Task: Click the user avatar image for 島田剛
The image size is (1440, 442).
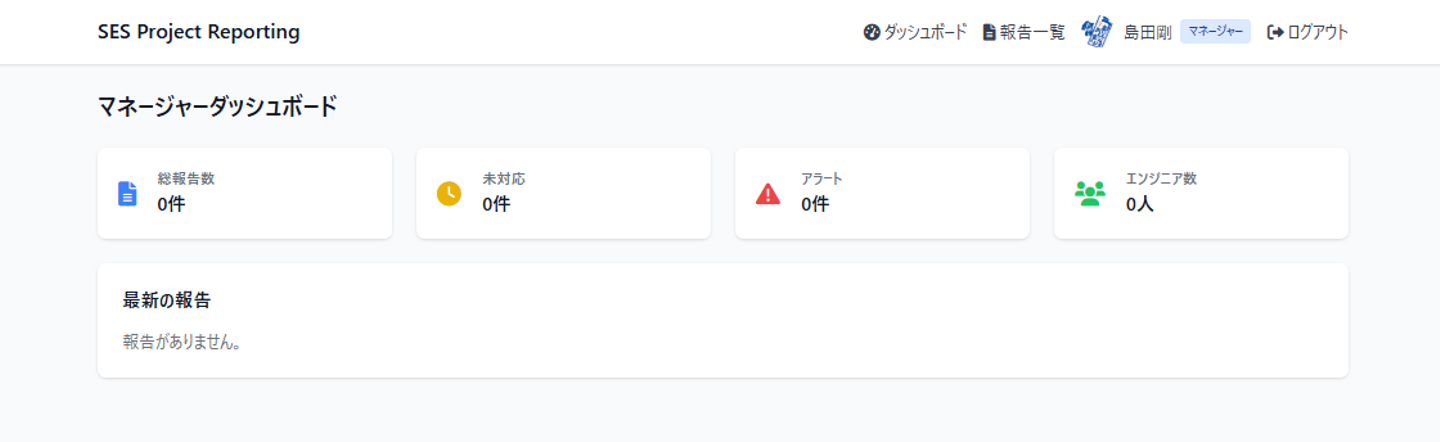Action: pyautogui.click(x=1097, y=32)
